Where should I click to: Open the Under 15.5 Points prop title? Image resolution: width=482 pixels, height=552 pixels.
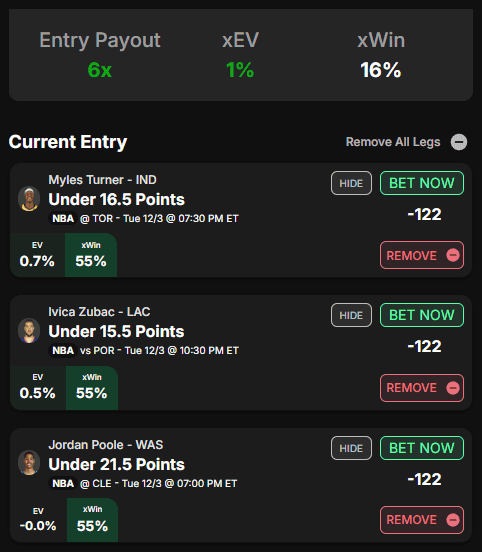tap(116, 331)
